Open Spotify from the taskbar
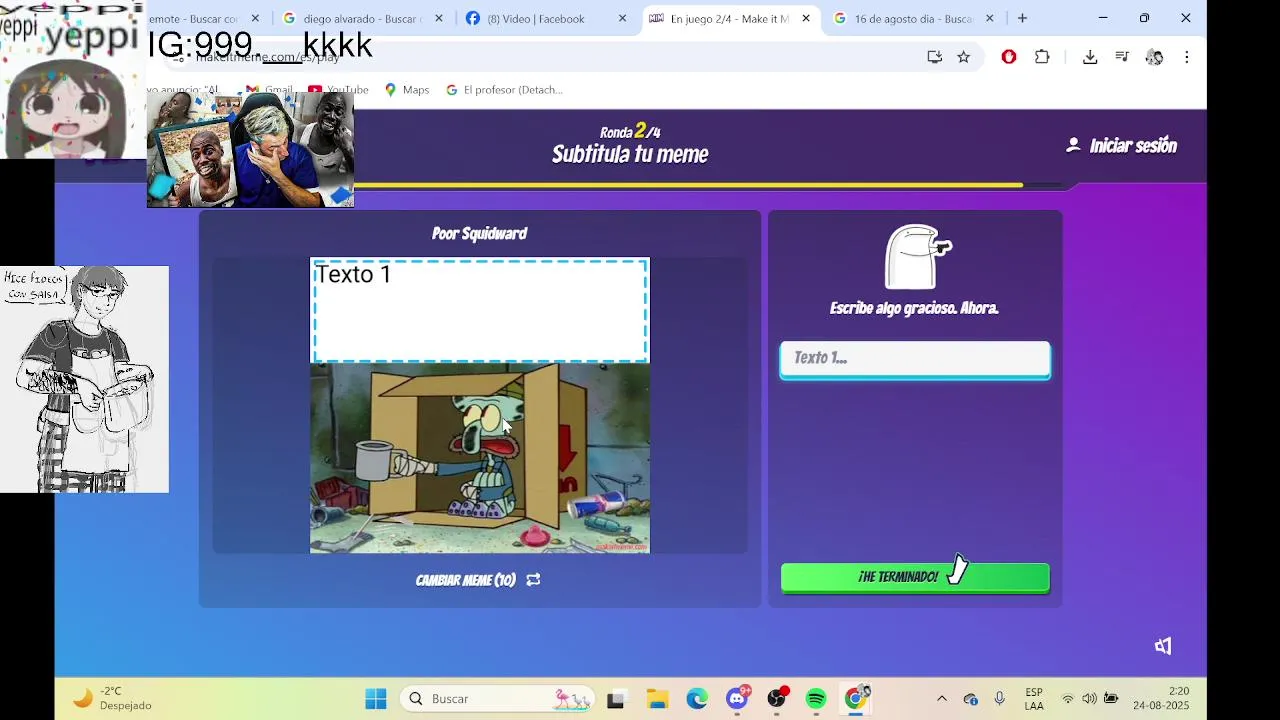Image resolution: width=1280 pixels, height=720 pixels. (816, 699)
